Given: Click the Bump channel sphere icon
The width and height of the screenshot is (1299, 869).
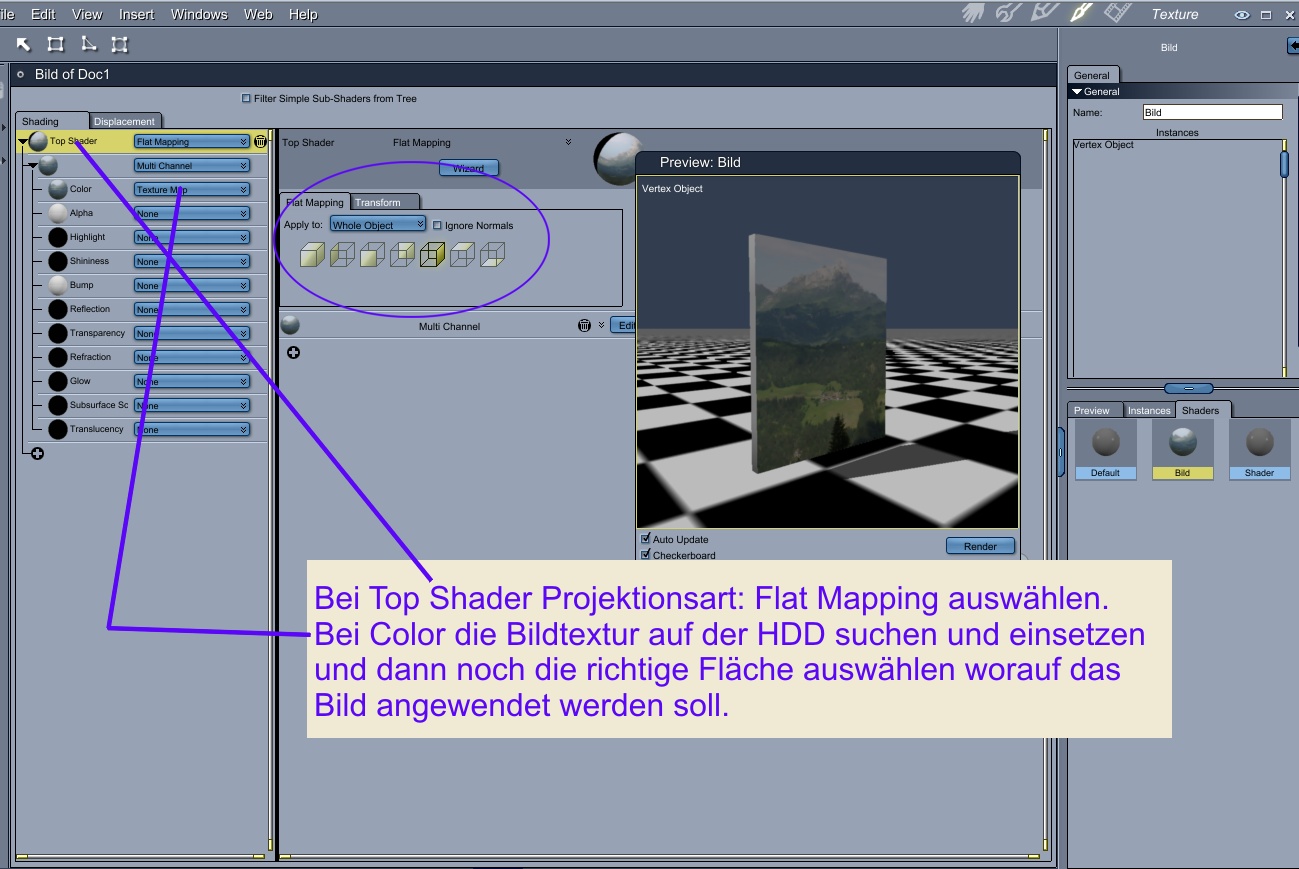Looking at the screenshot, I should click(58, 285).
